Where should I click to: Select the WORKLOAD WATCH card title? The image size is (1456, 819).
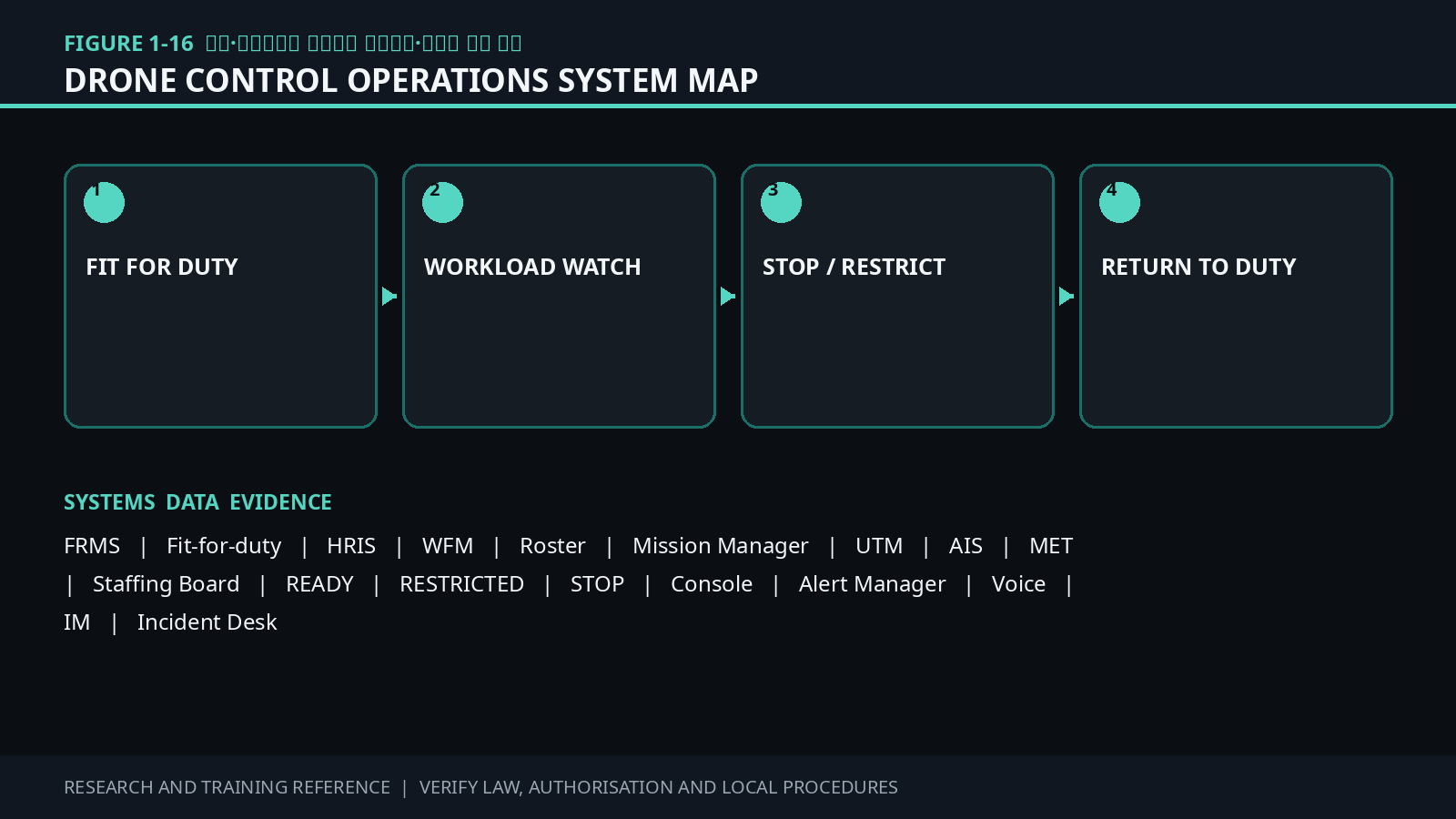tap(532, 267)
